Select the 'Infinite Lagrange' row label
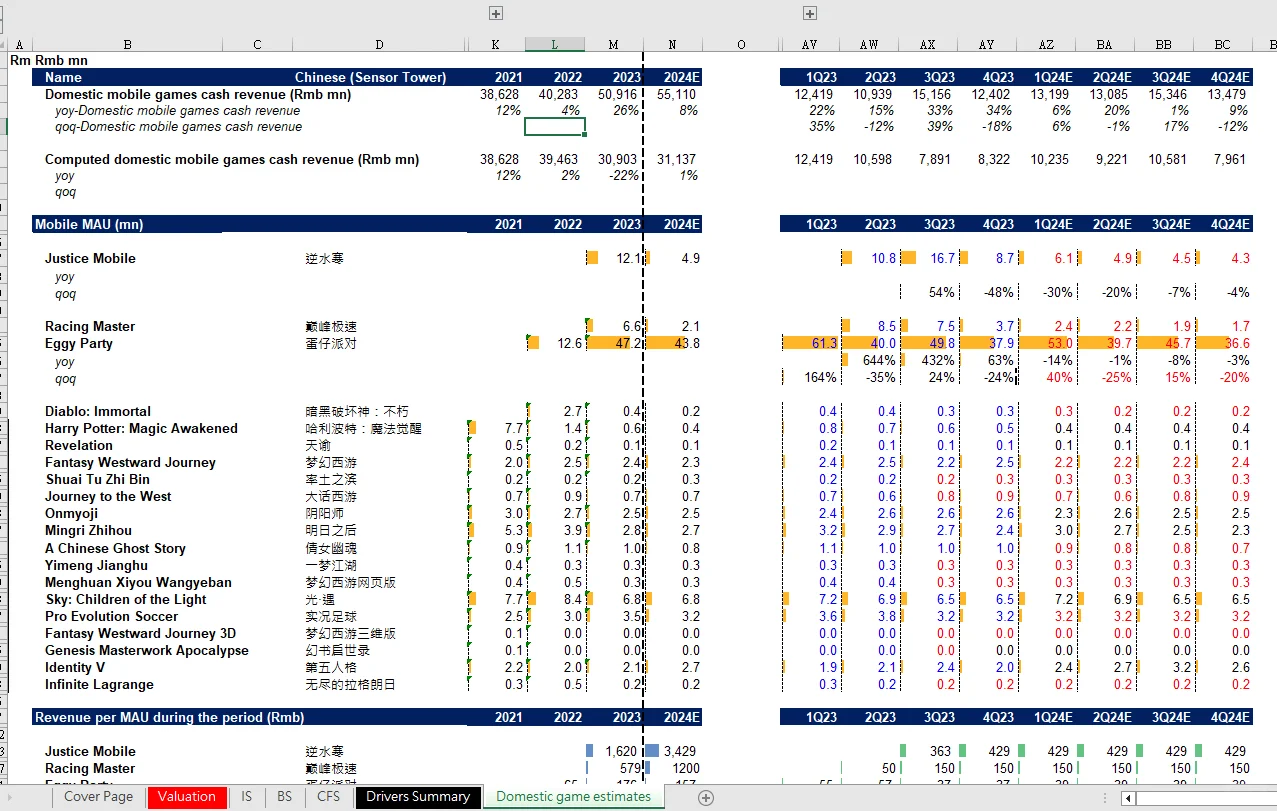The height and width of the screenshot is (811, 1277). pos(99,684)
